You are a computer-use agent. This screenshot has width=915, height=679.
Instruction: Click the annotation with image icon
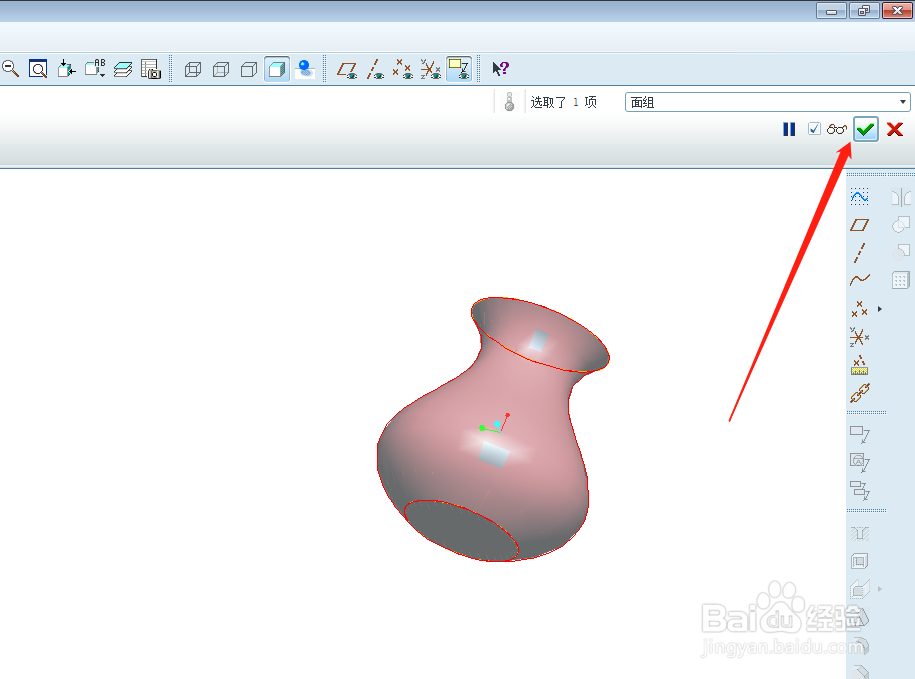tap(860, 462)
